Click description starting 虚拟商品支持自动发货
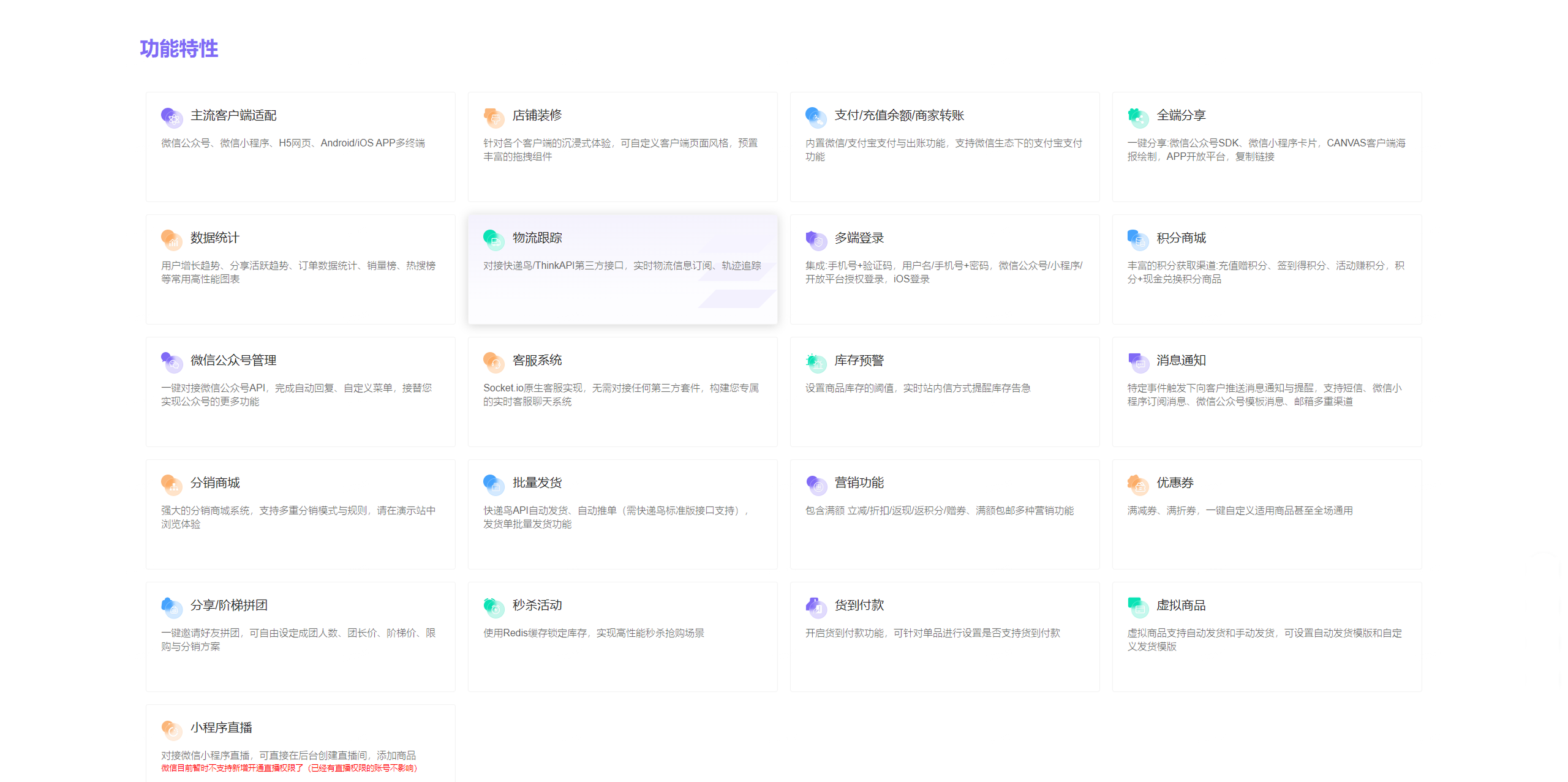Image resolution: width=1568 pixels, height=782 pixels. tap(1265, 639)
